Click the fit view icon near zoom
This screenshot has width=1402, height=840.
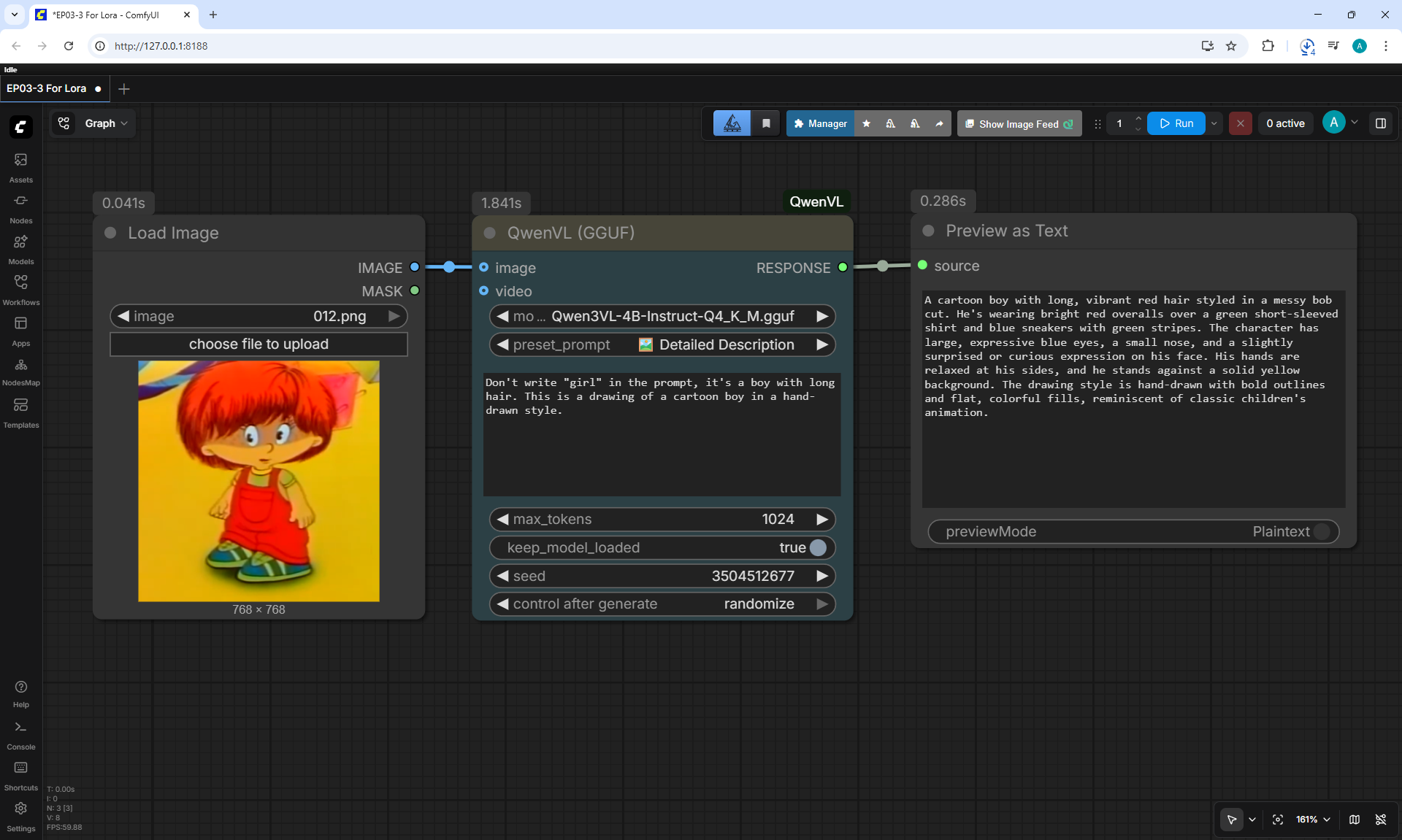(1278, 820)
